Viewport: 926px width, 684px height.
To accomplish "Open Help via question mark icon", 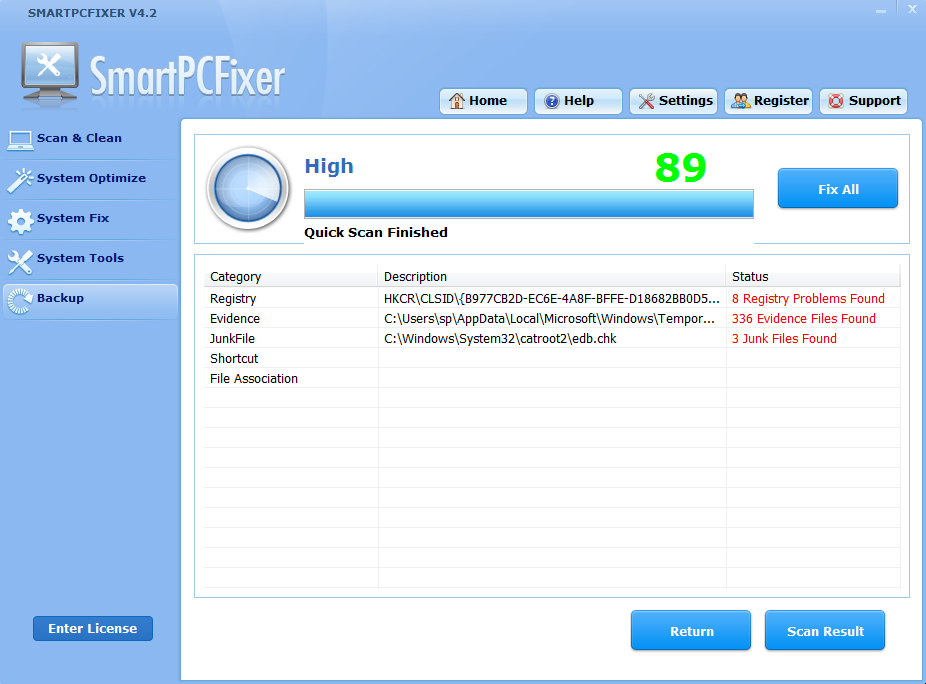I will (x=551, y=101).
